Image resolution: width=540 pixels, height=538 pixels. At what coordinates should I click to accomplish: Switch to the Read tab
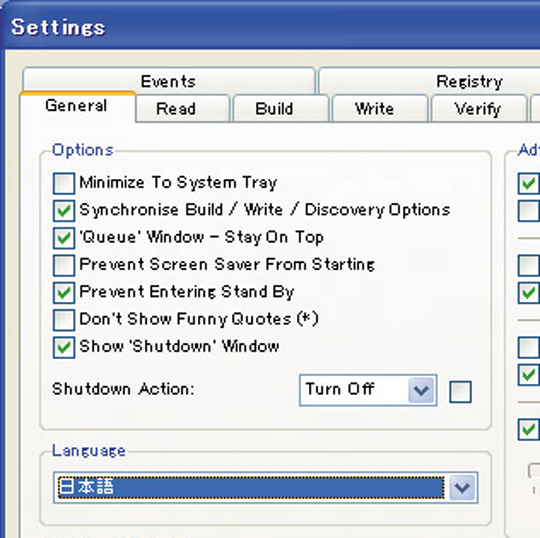pyautogui.click(x=176, y=108)
